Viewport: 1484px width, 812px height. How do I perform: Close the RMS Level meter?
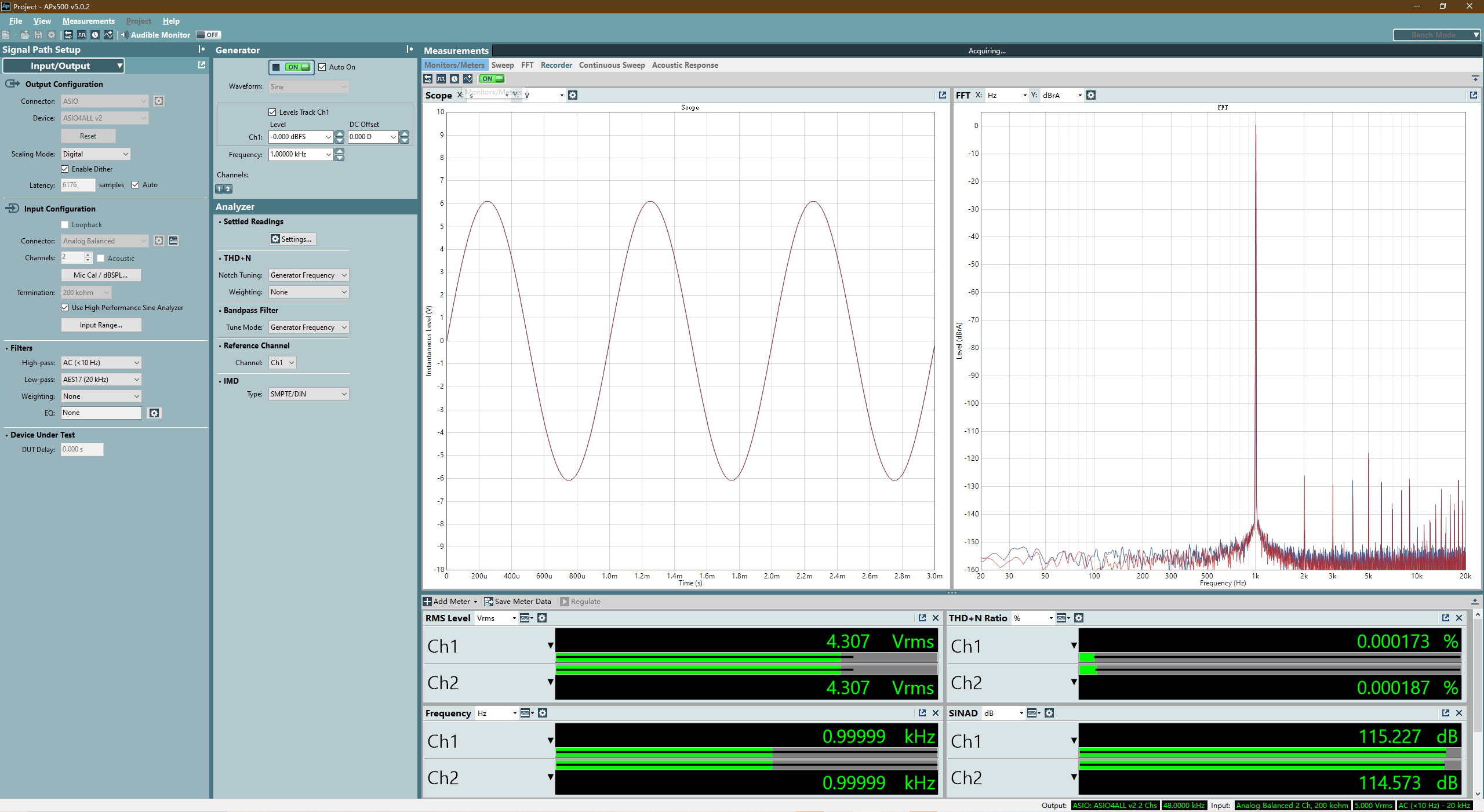coord(935,618)
